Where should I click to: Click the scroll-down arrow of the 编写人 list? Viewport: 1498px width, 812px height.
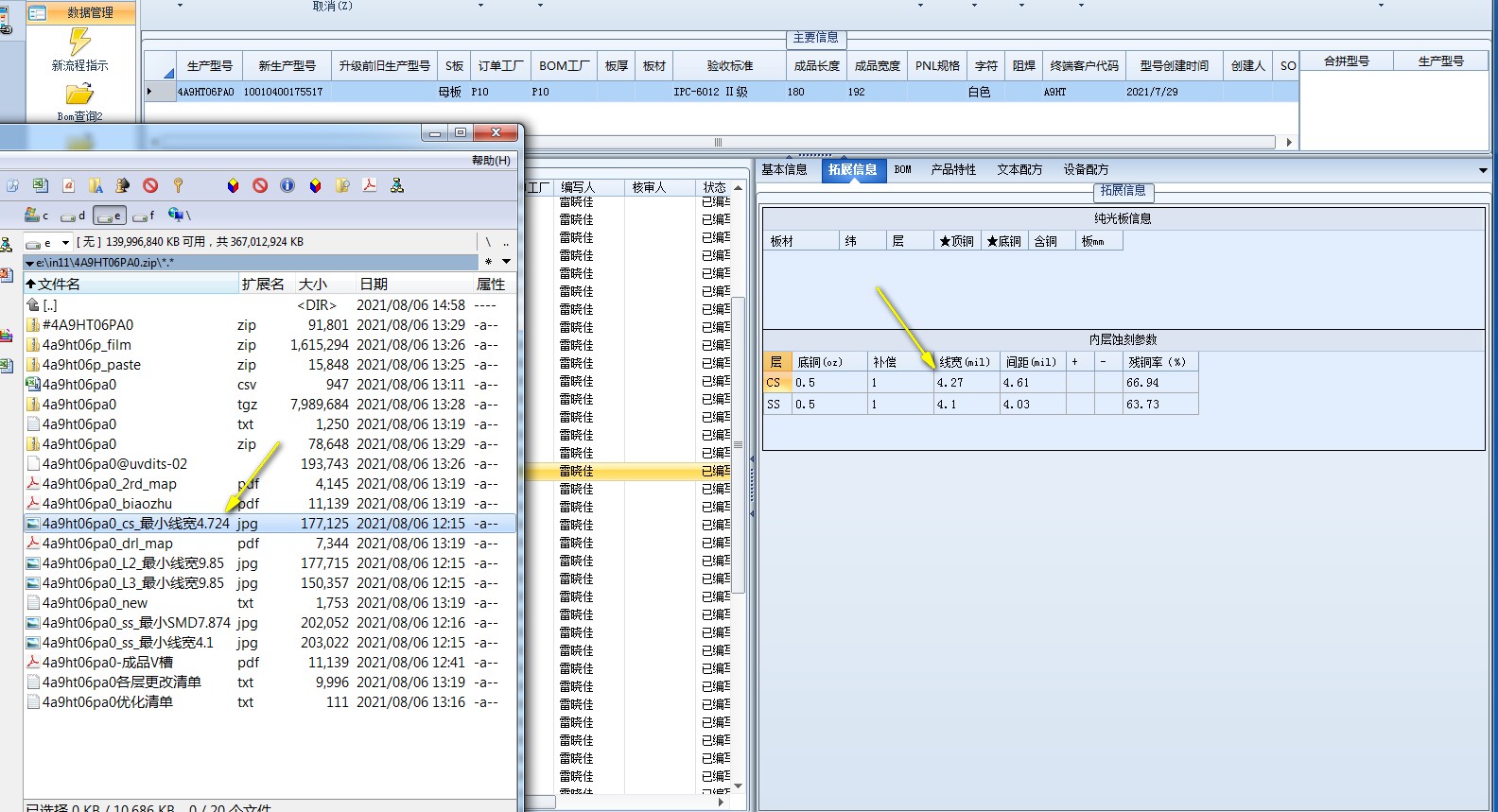coord(739,786)
